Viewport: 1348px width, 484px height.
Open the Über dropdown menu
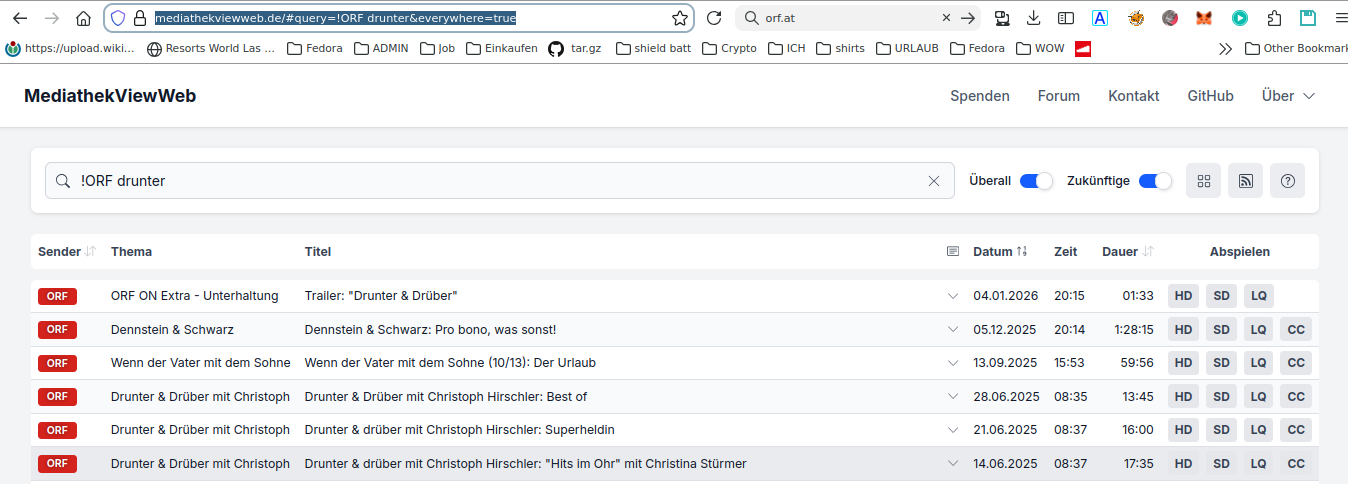point(1287,96)
